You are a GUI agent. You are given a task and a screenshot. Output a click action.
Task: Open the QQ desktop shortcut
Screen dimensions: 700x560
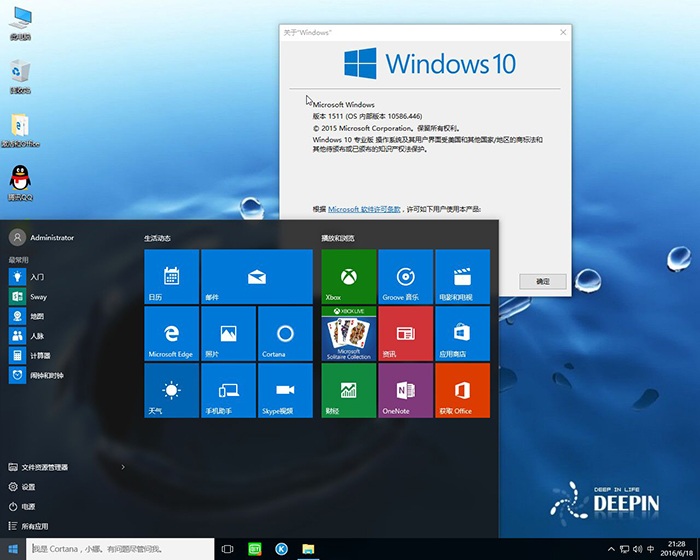pyautogui.click(x=20, y=182)
